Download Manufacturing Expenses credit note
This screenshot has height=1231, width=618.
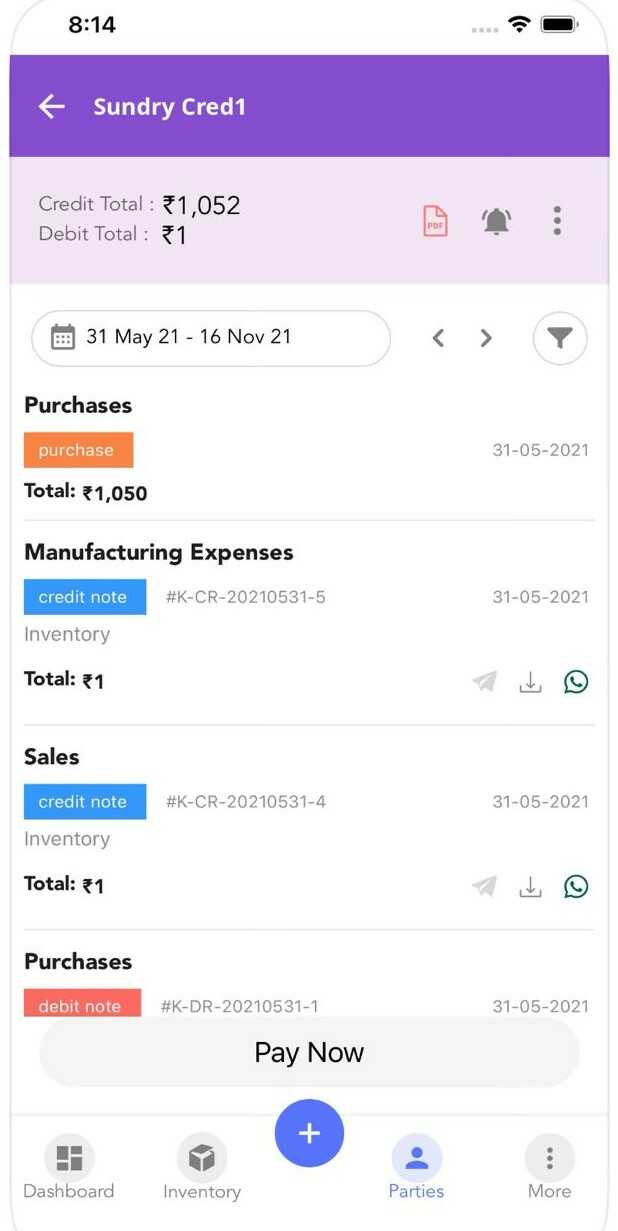[530, 682]
